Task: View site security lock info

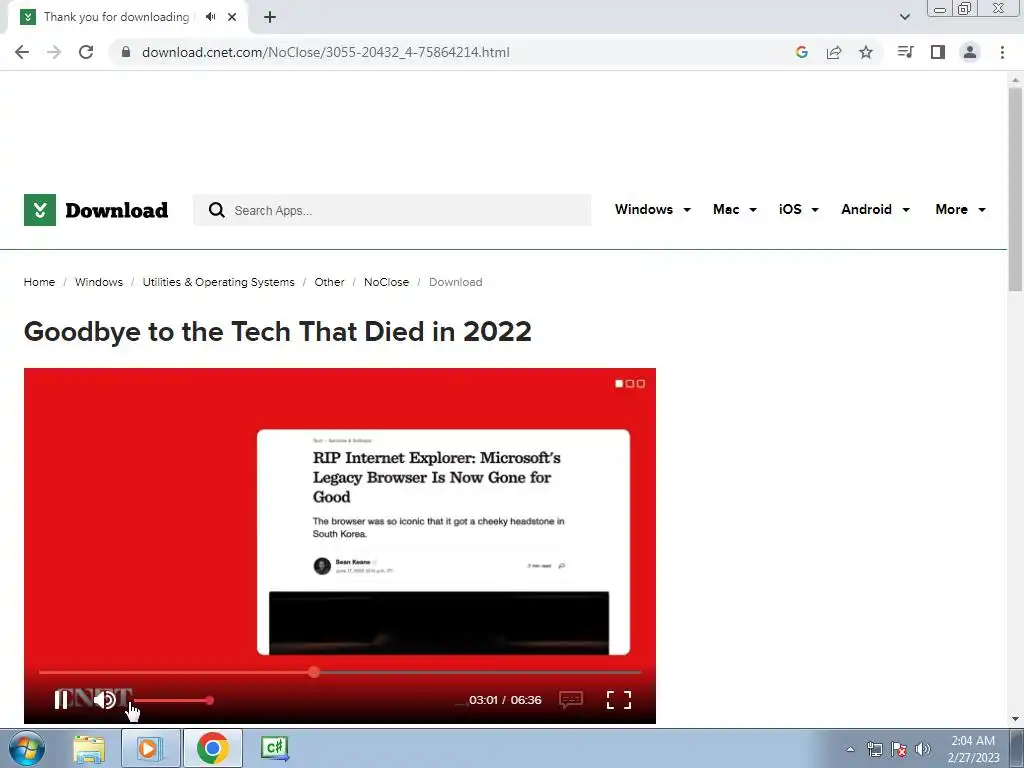Action: pos(126,52)
